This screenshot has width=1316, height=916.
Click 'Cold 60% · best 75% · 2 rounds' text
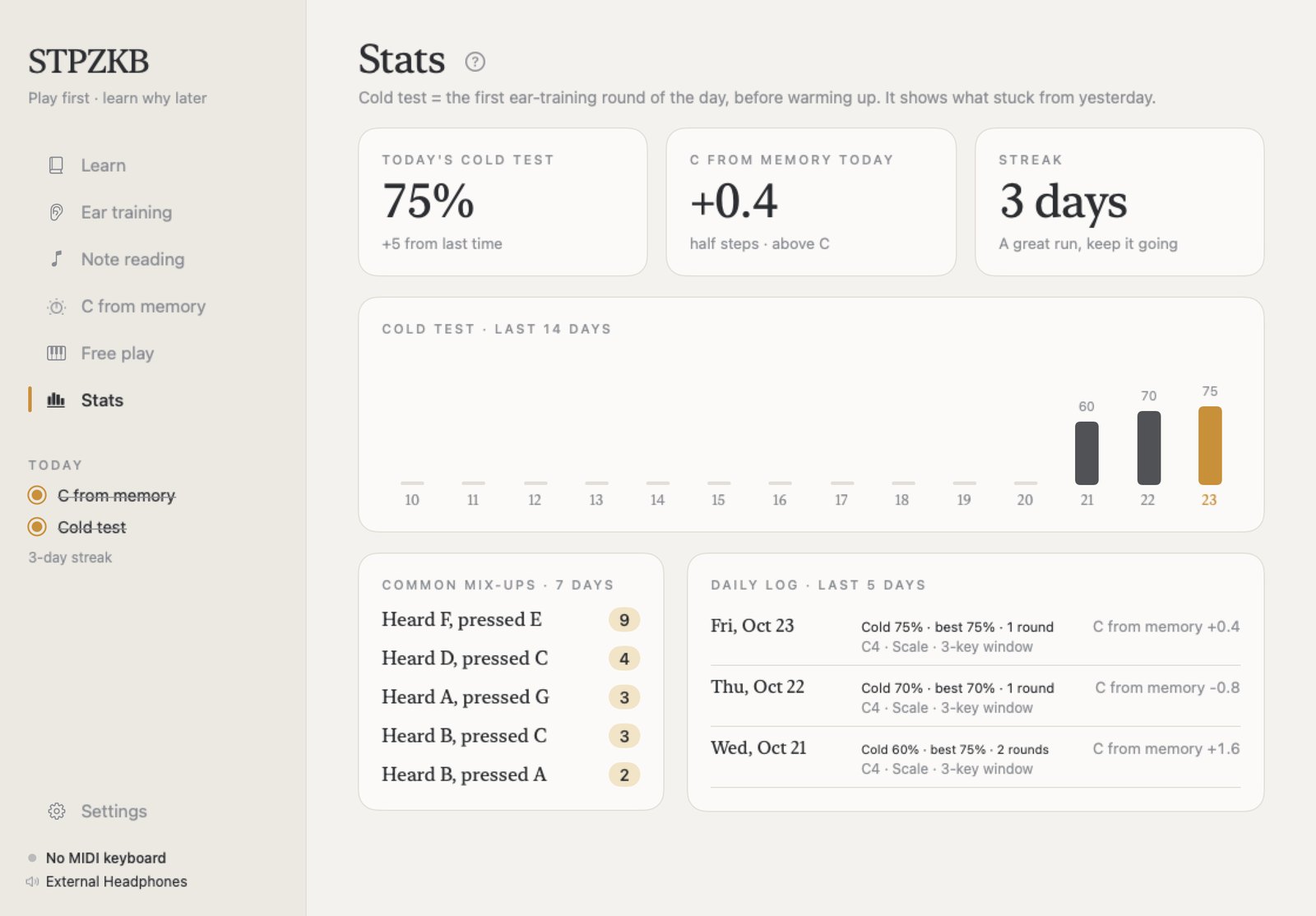point(955,749)
